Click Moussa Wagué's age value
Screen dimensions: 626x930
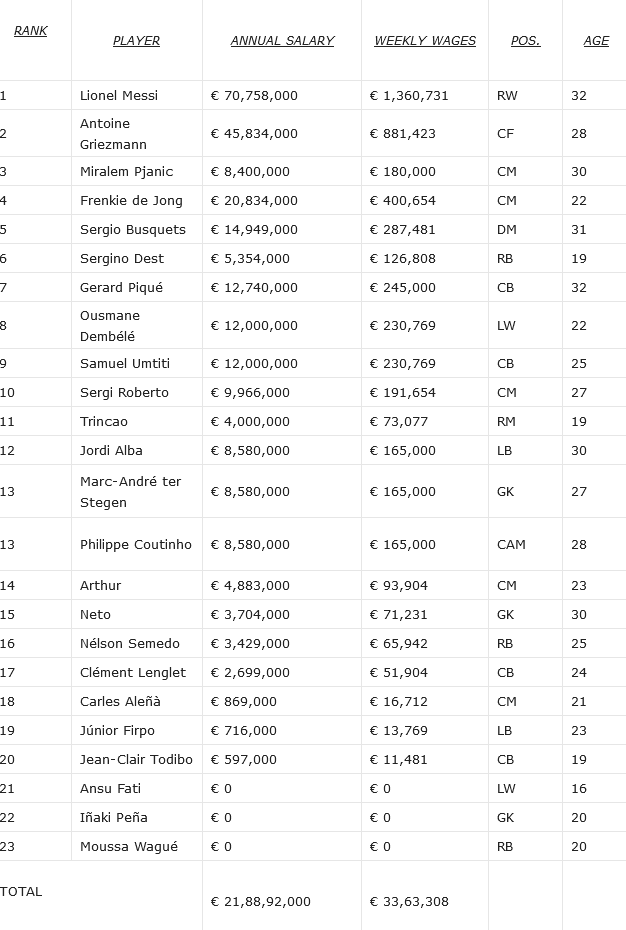[579, 847]
